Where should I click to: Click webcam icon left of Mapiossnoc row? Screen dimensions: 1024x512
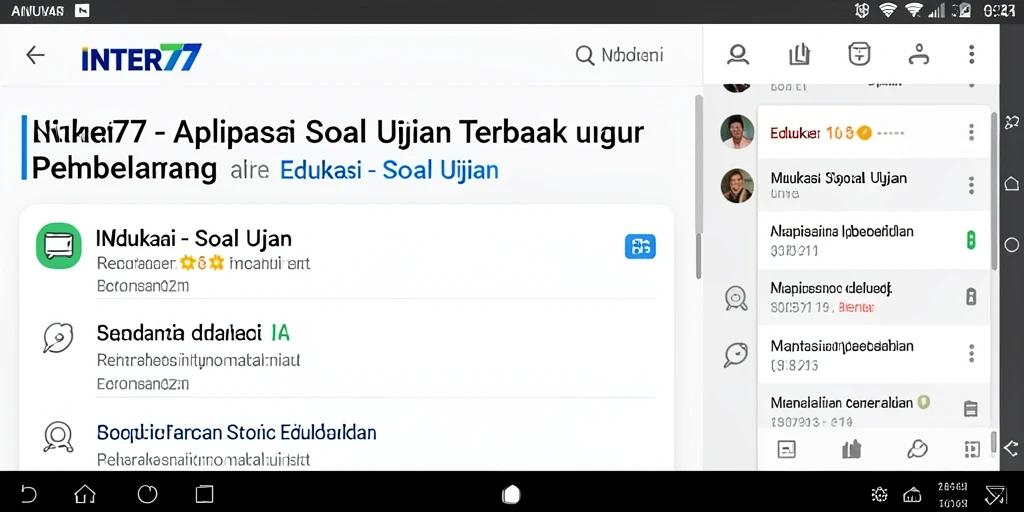tap(737, 298)
